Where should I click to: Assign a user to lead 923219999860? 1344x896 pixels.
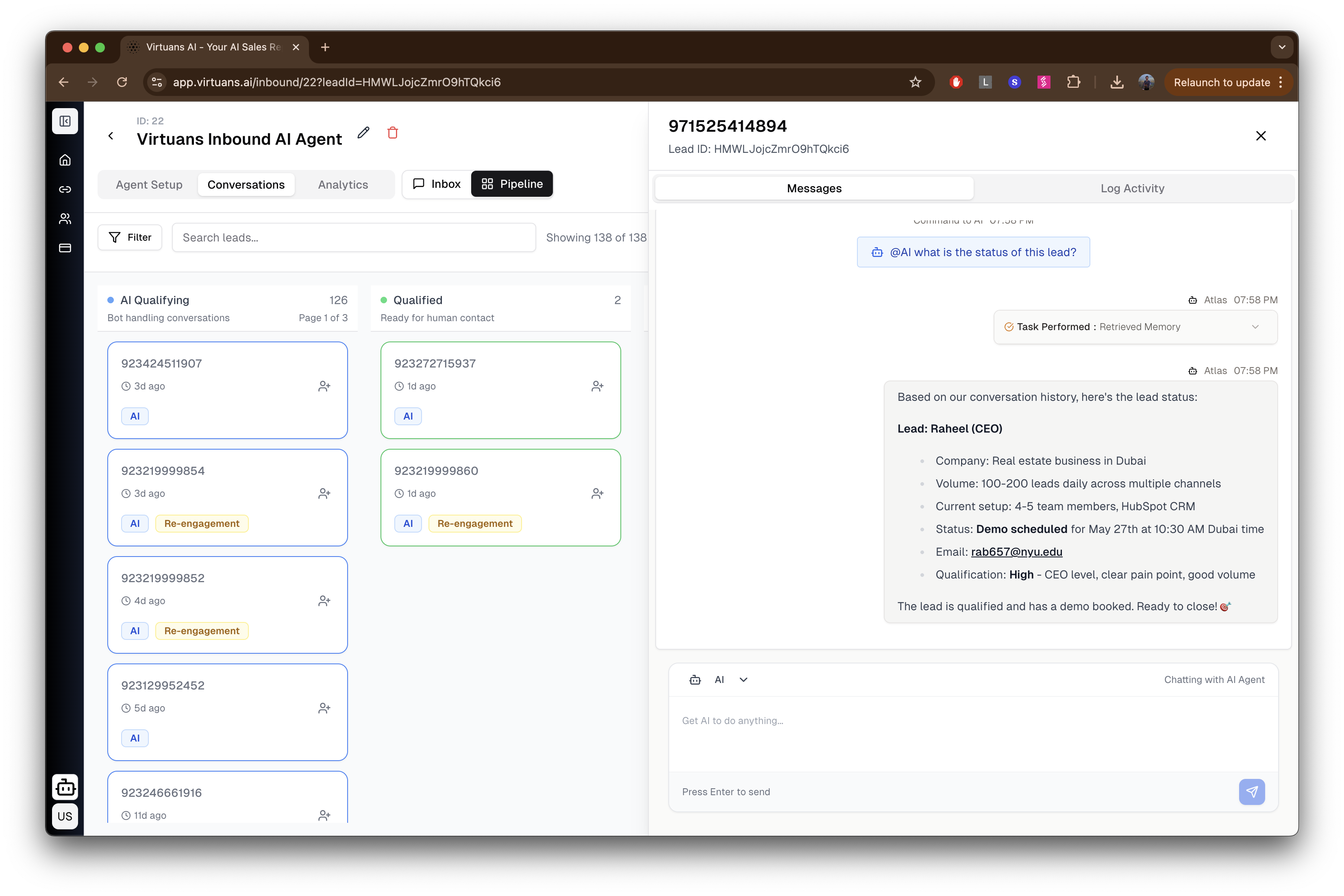(x=598, y=494)
